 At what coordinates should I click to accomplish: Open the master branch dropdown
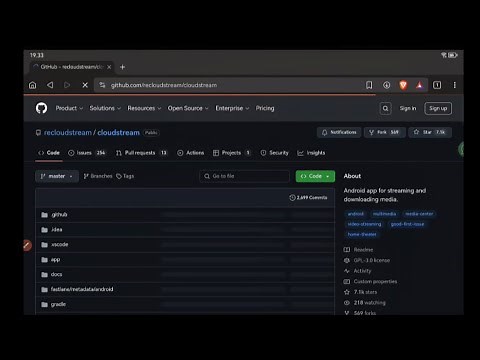[57, 176]
